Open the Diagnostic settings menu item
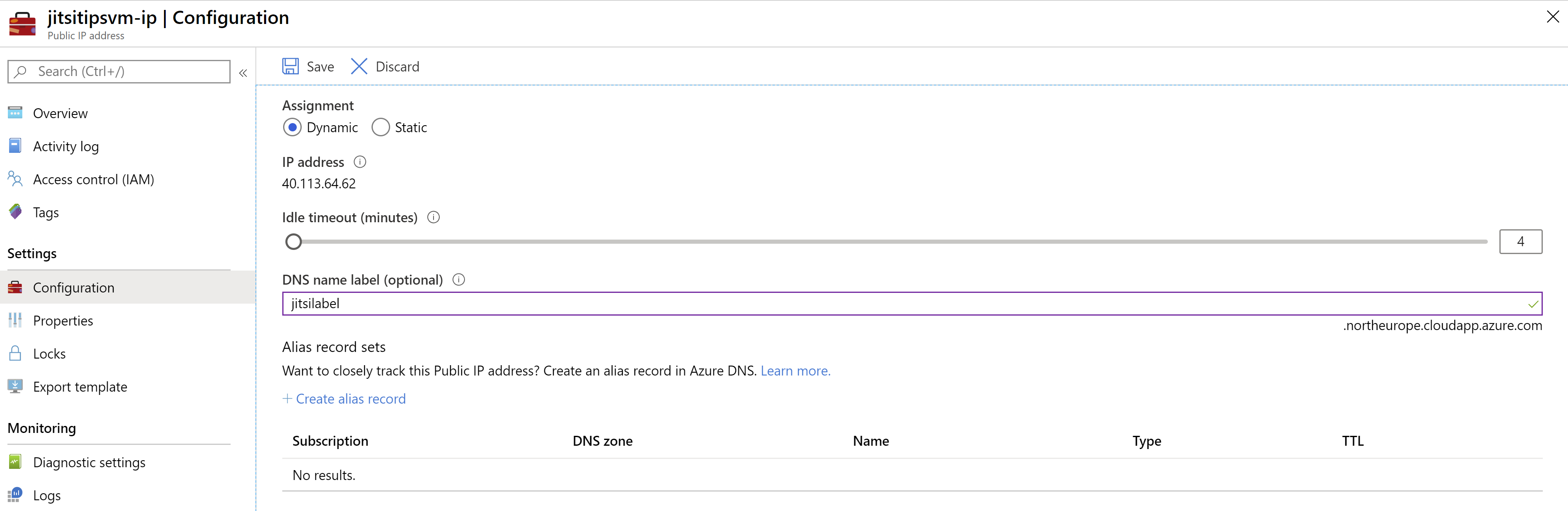Viewport: 1568px width, 511px height. click(127, 462)
